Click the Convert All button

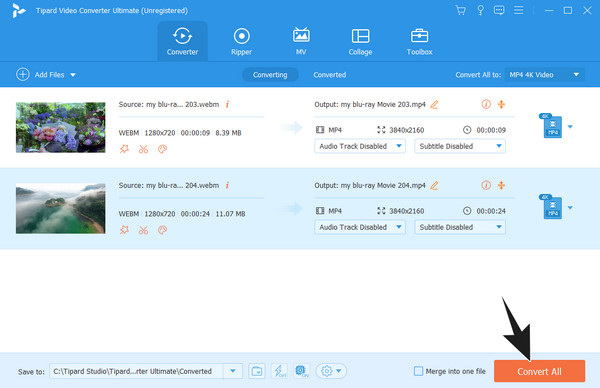(539, 371)
